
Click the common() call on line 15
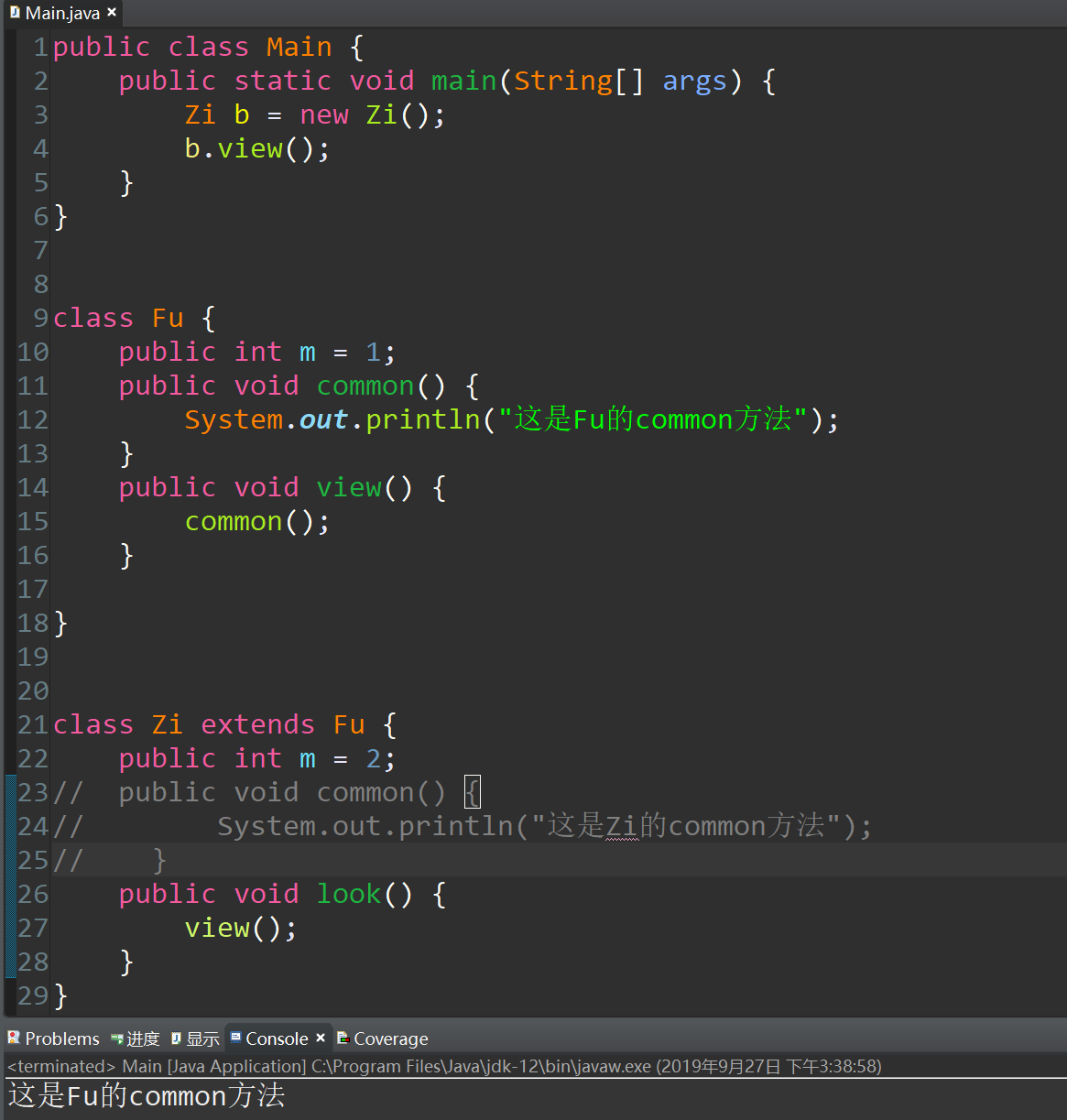pos(256,521)
